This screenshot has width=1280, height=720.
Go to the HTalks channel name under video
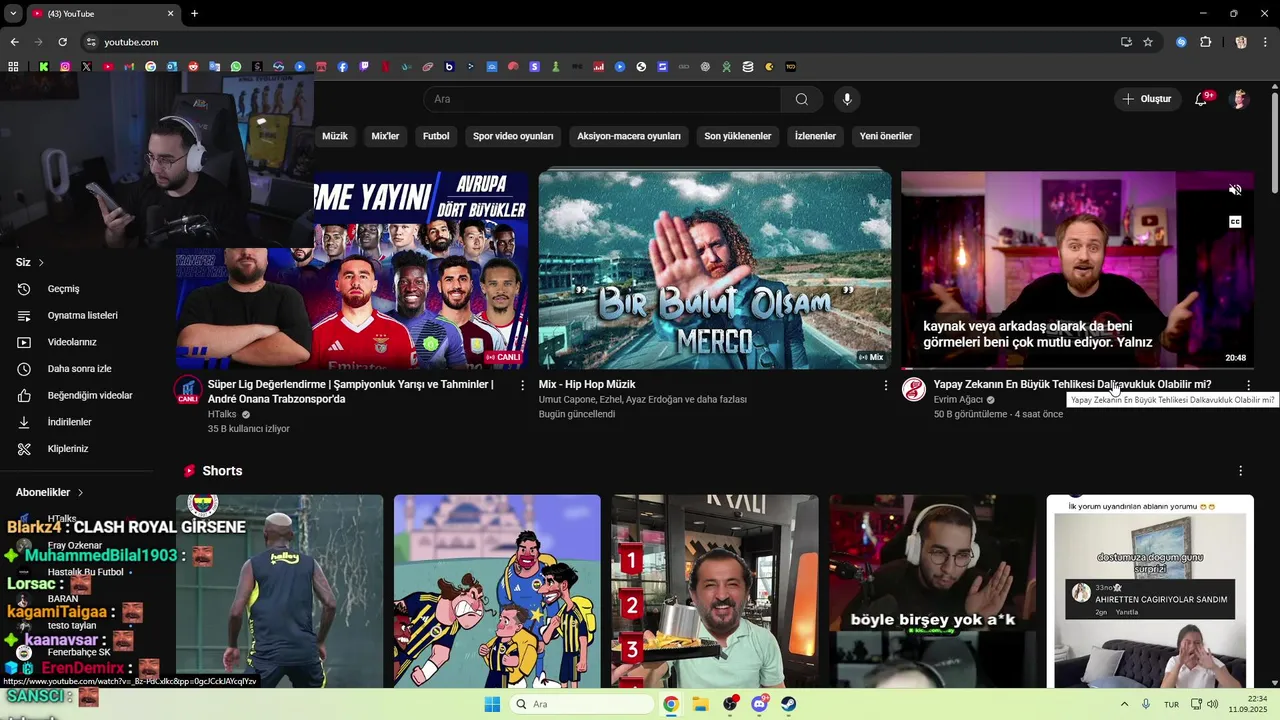point(222,414)
